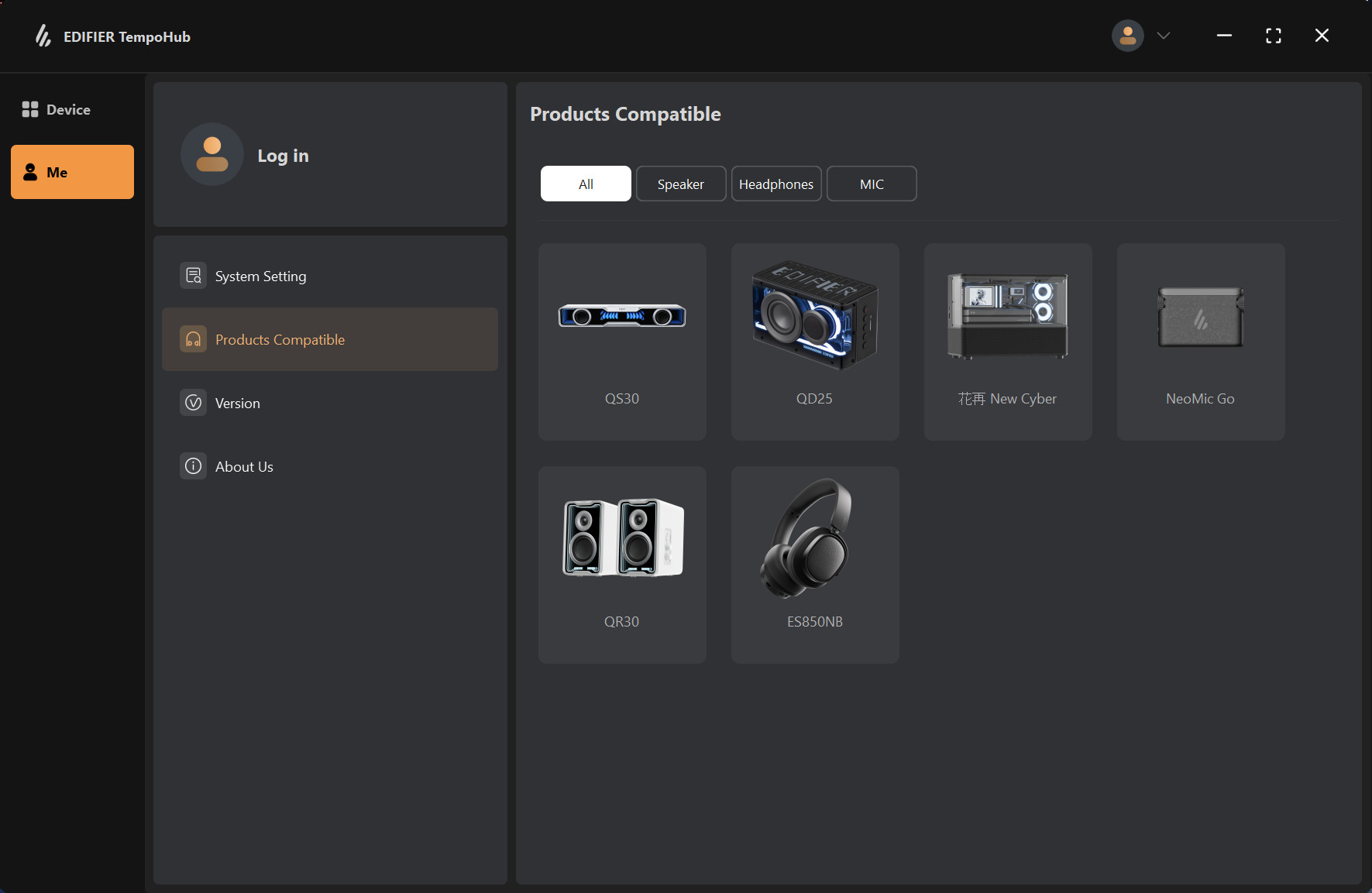Expand the account dropdown chevron
The image size is (1372, 893).
[x=1164, y=36]
